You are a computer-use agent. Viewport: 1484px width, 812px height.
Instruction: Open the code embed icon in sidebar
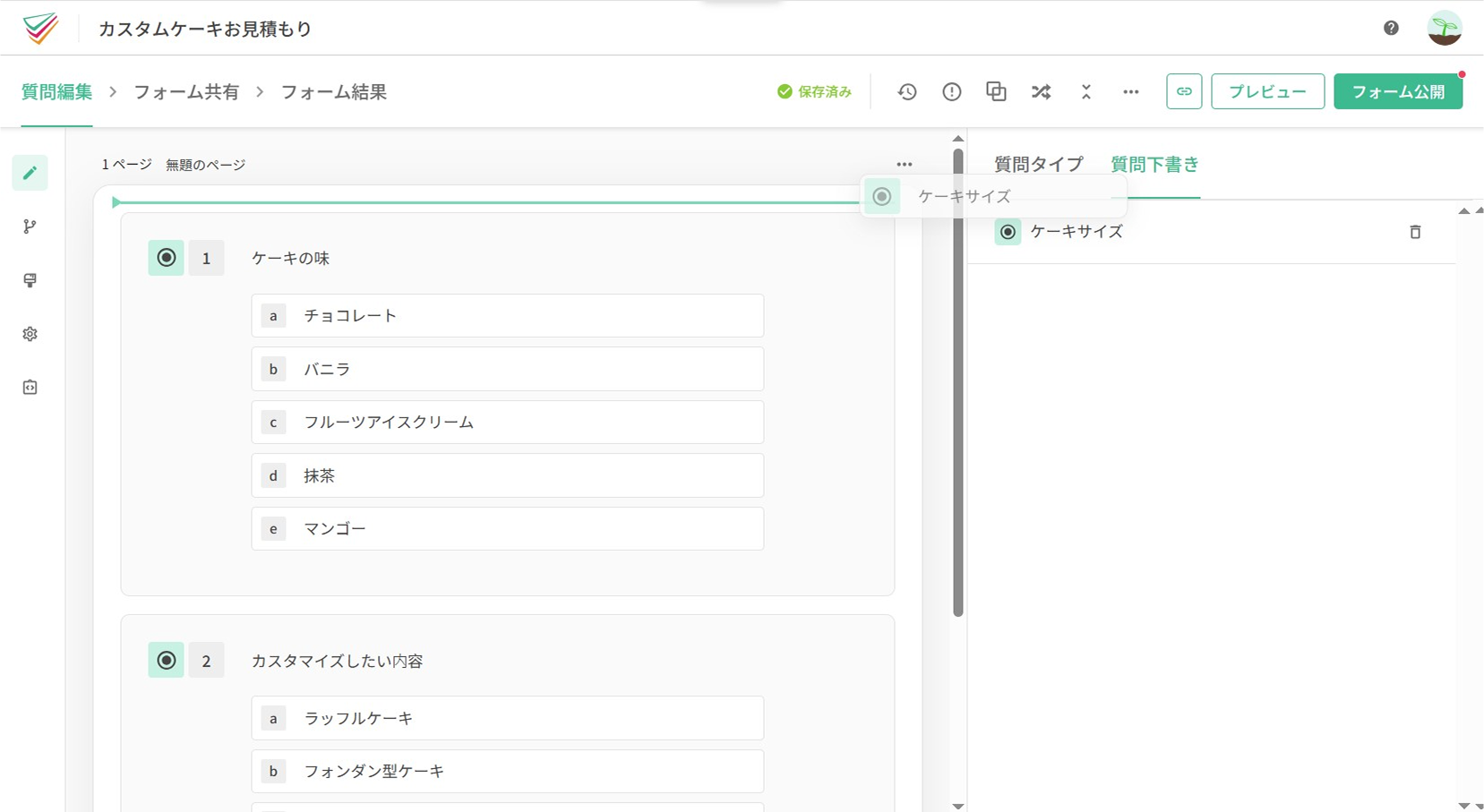coord(30,388)
